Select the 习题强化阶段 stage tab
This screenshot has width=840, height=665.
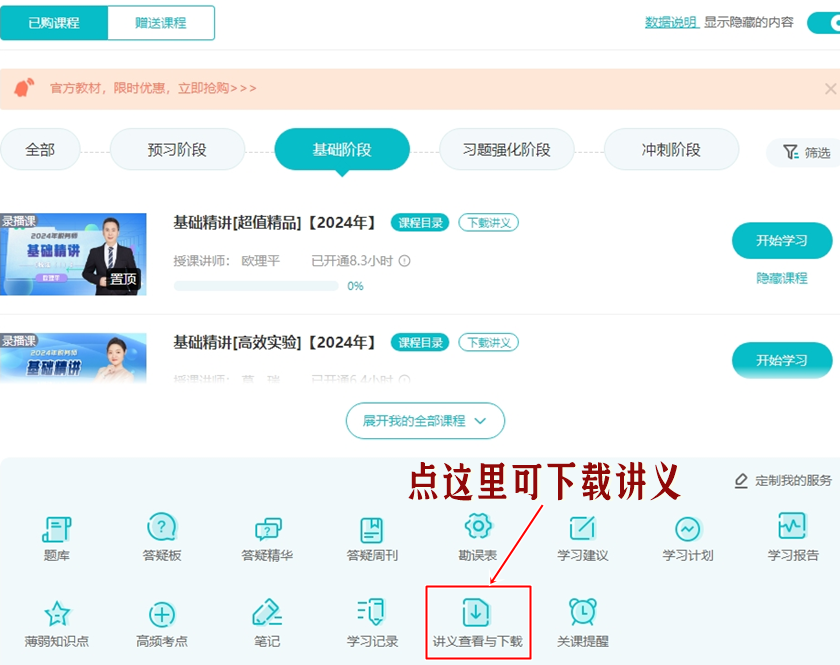[506, 150]
